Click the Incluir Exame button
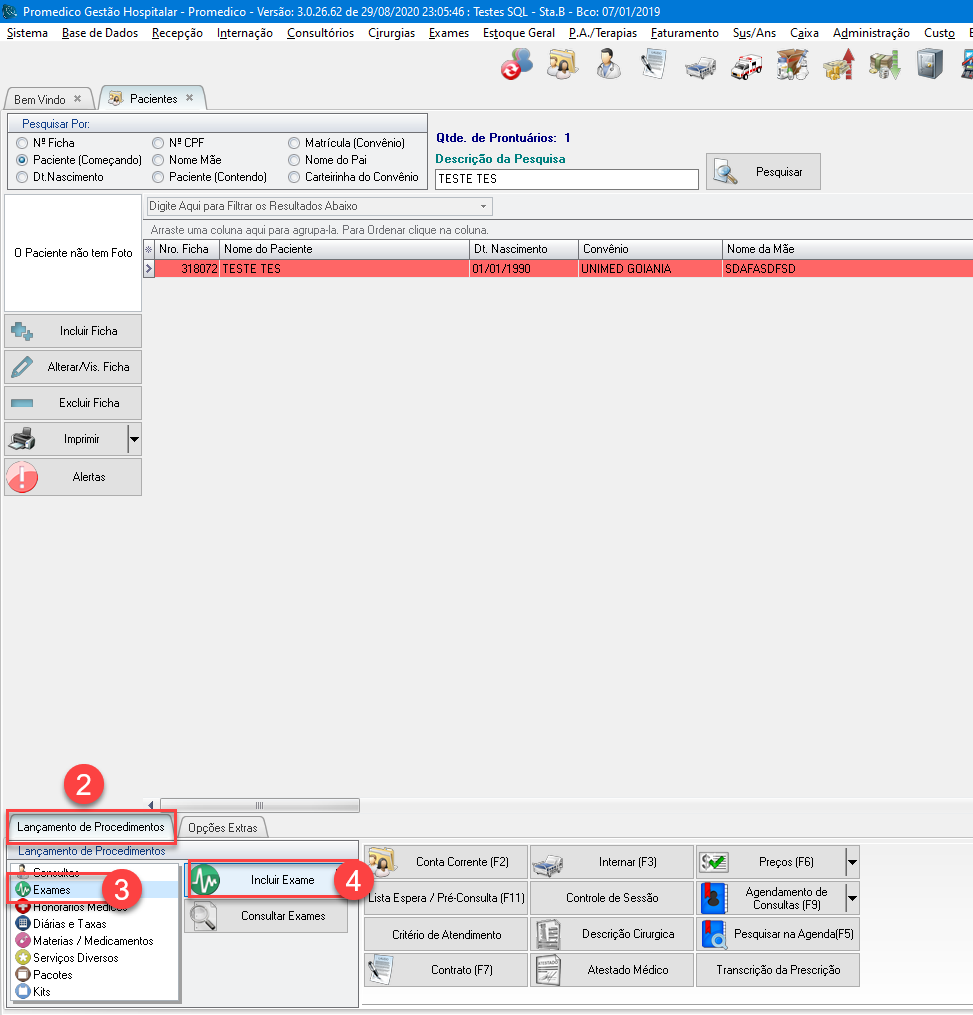This screenshot has width=973, height=1015. (x=267, y=880)
